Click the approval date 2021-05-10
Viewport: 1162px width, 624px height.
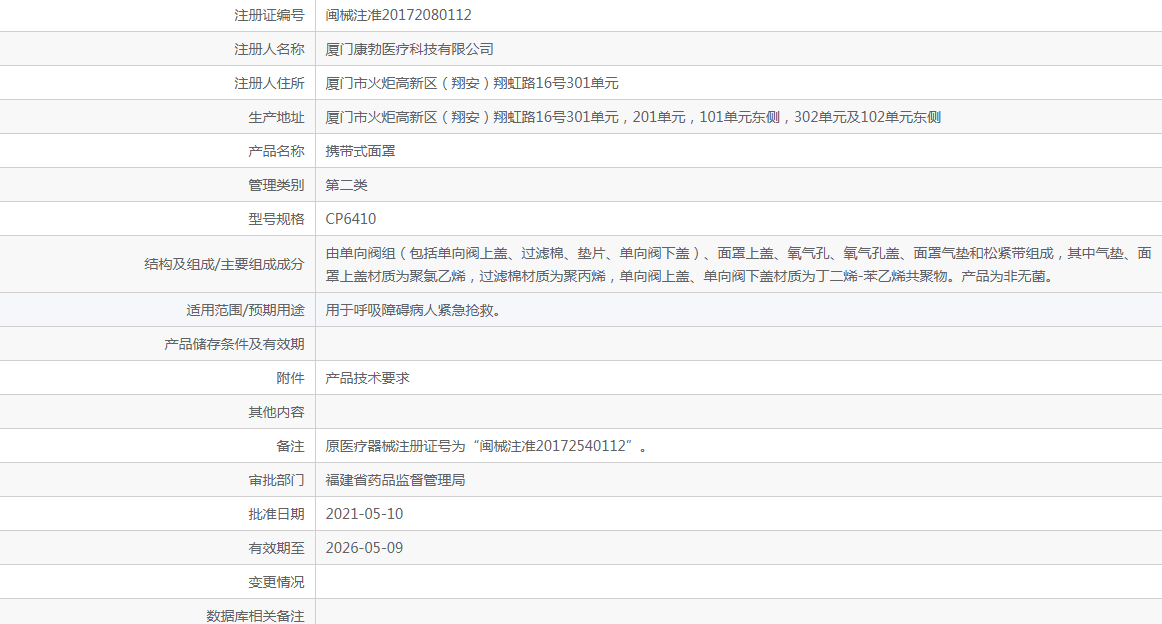pyautogui.click(x=364, y=514)
